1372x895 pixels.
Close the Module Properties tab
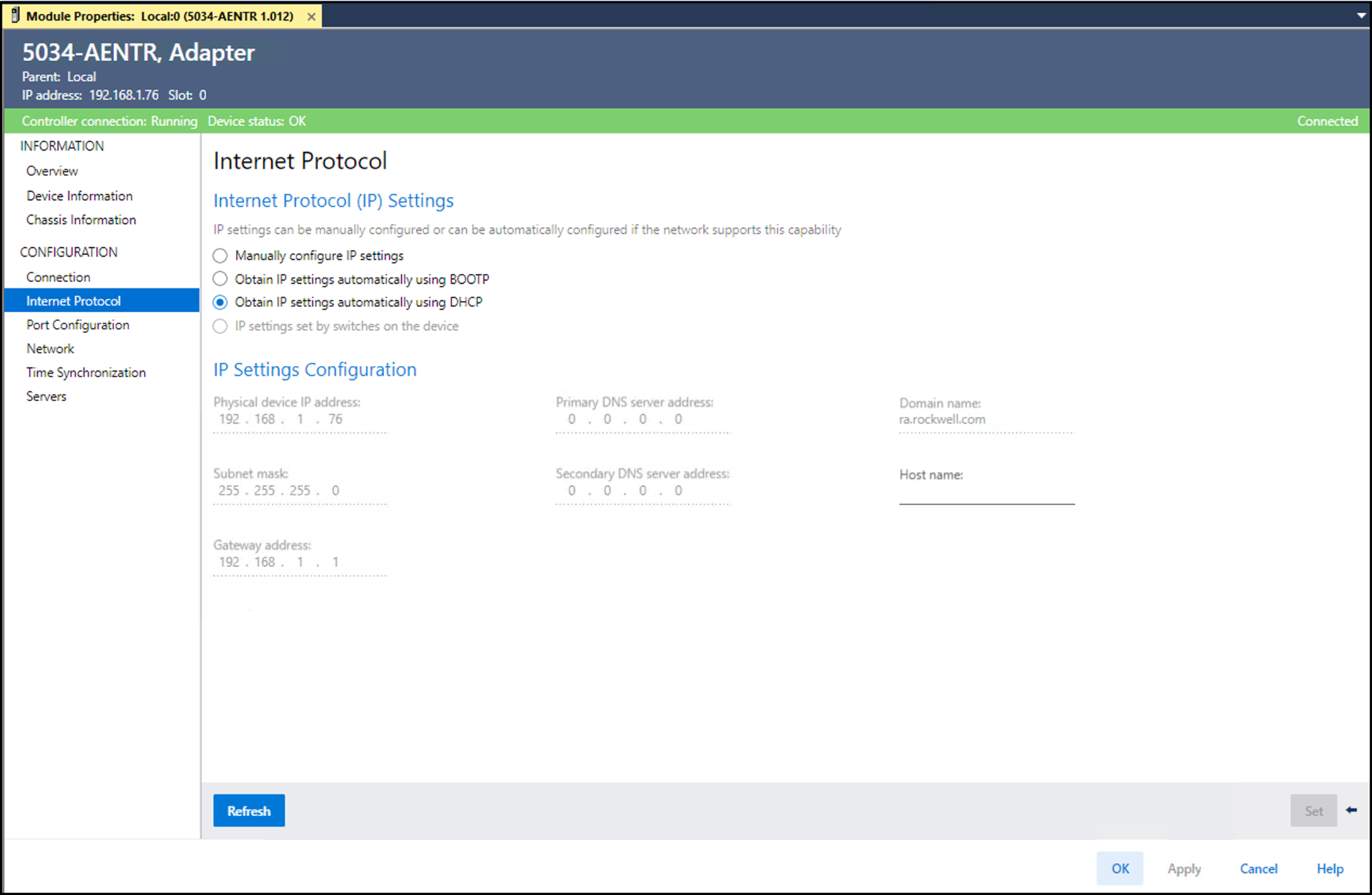311,17
